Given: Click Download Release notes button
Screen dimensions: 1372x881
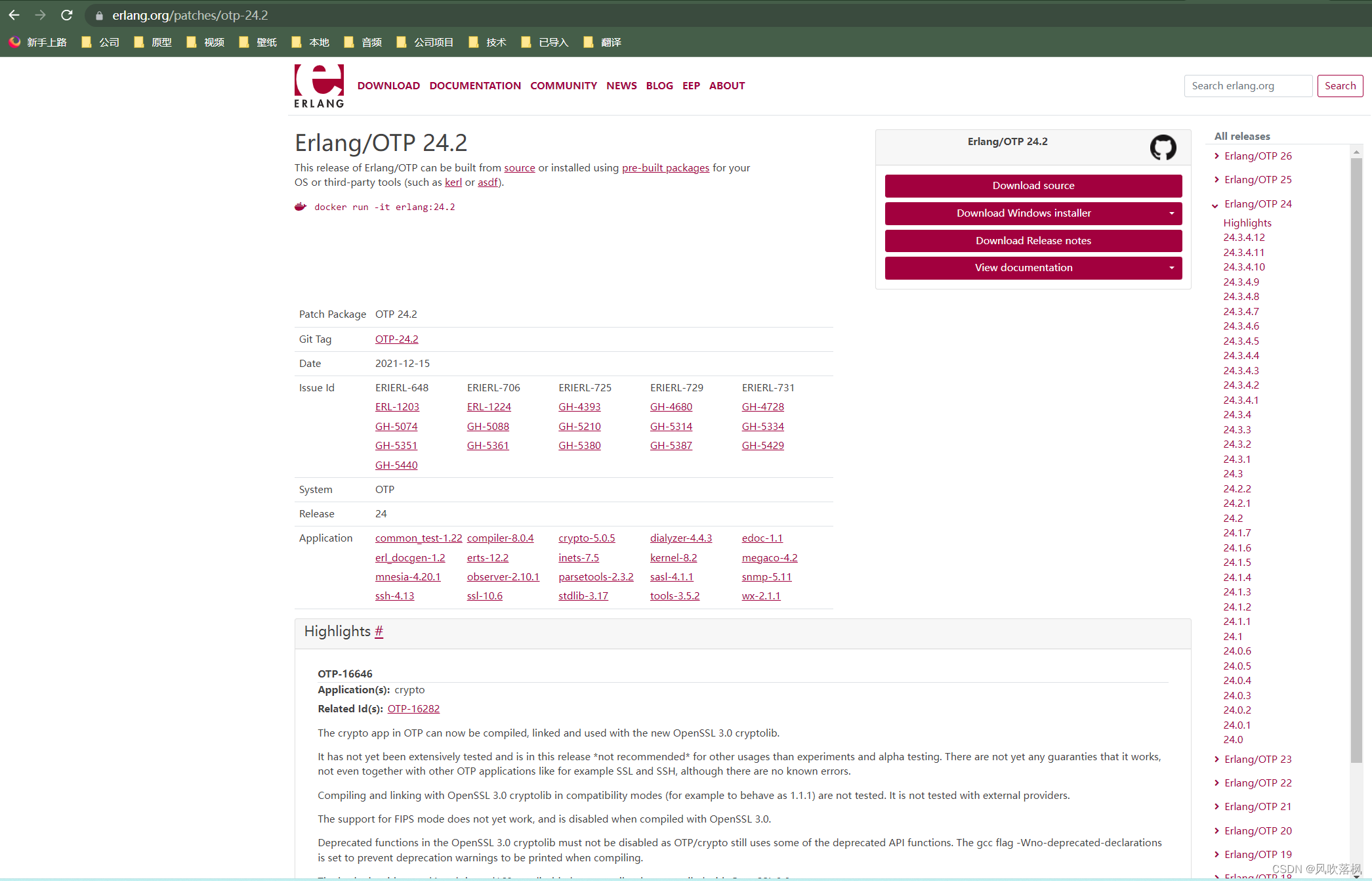Looking at the screenshot, I should 1033,241.
